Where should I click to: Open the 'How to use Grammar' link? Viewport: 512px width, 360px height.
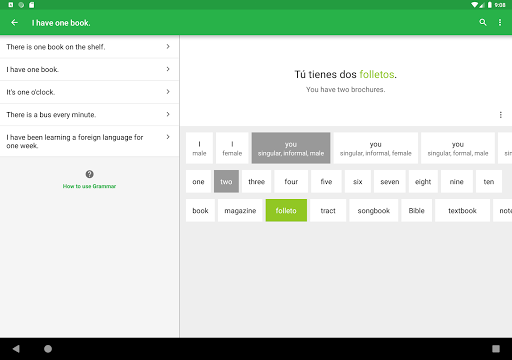pos(89,186)
